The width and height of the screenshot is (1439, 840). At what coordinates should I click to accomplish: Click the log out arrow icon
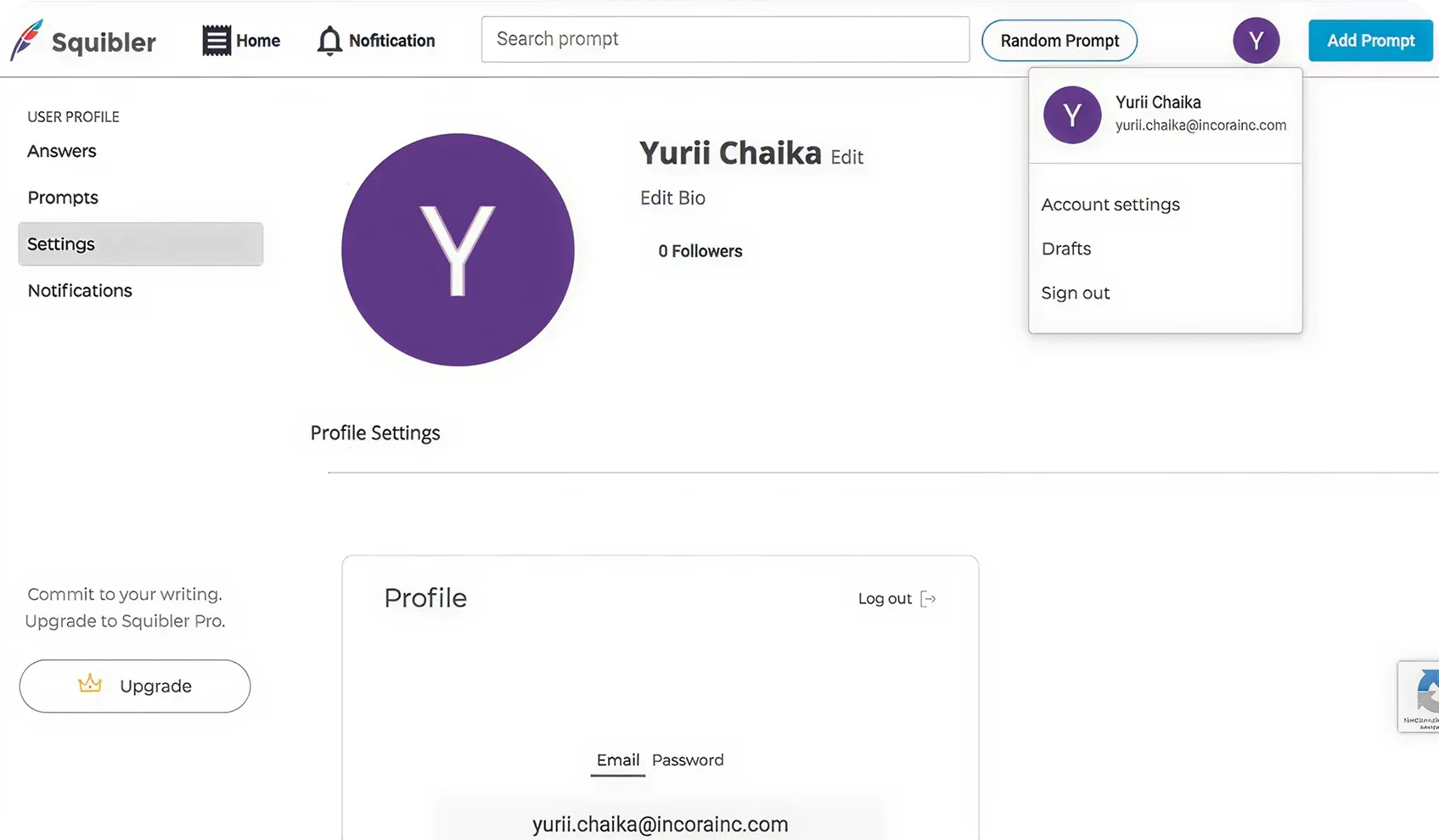coord(929,599)
